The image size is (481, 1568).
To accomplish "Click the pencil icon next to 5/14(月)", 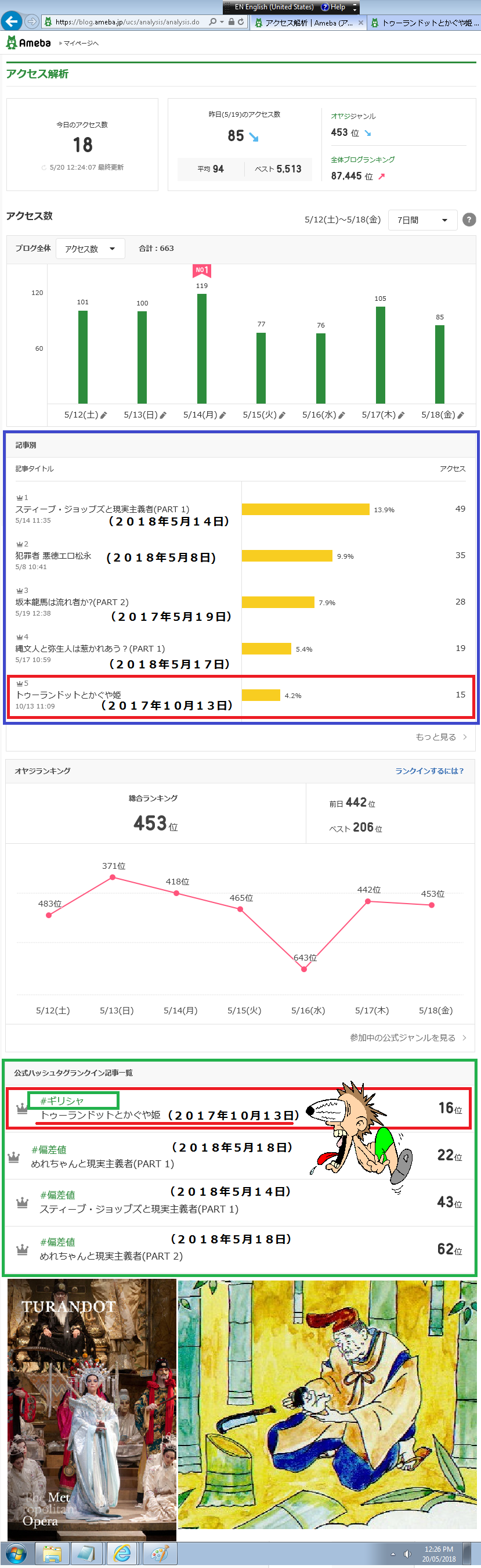I will 223,415.
